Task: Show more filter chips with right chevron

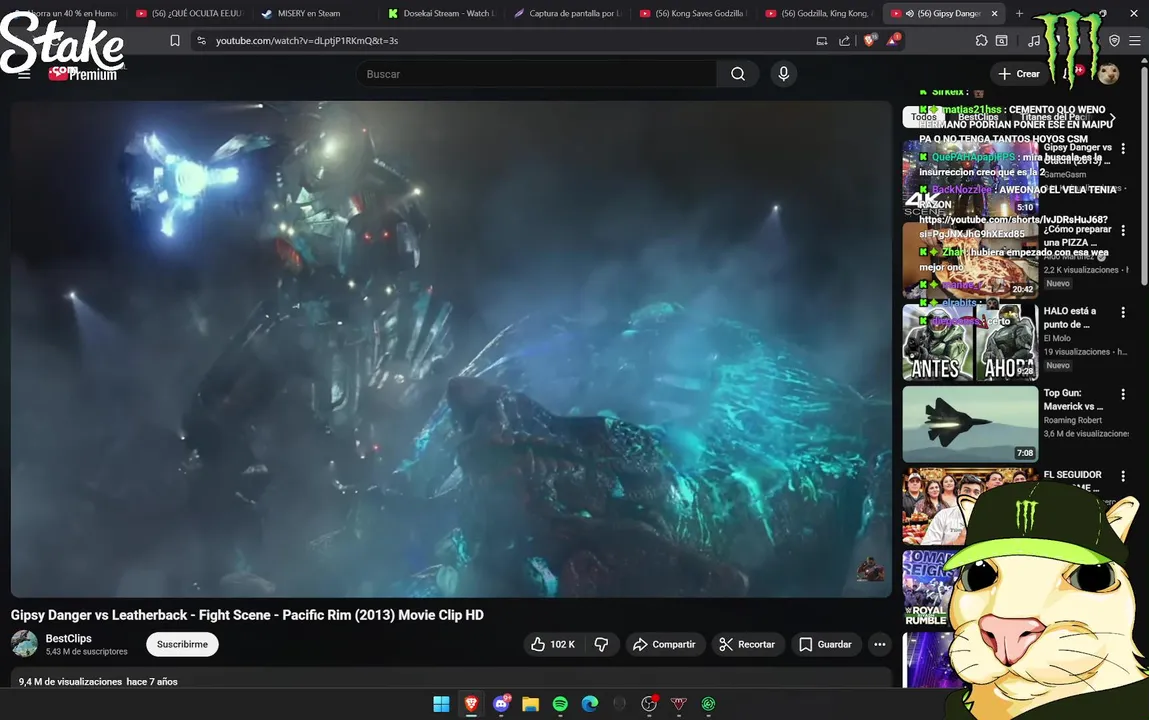Action: tap(1112, 117)
